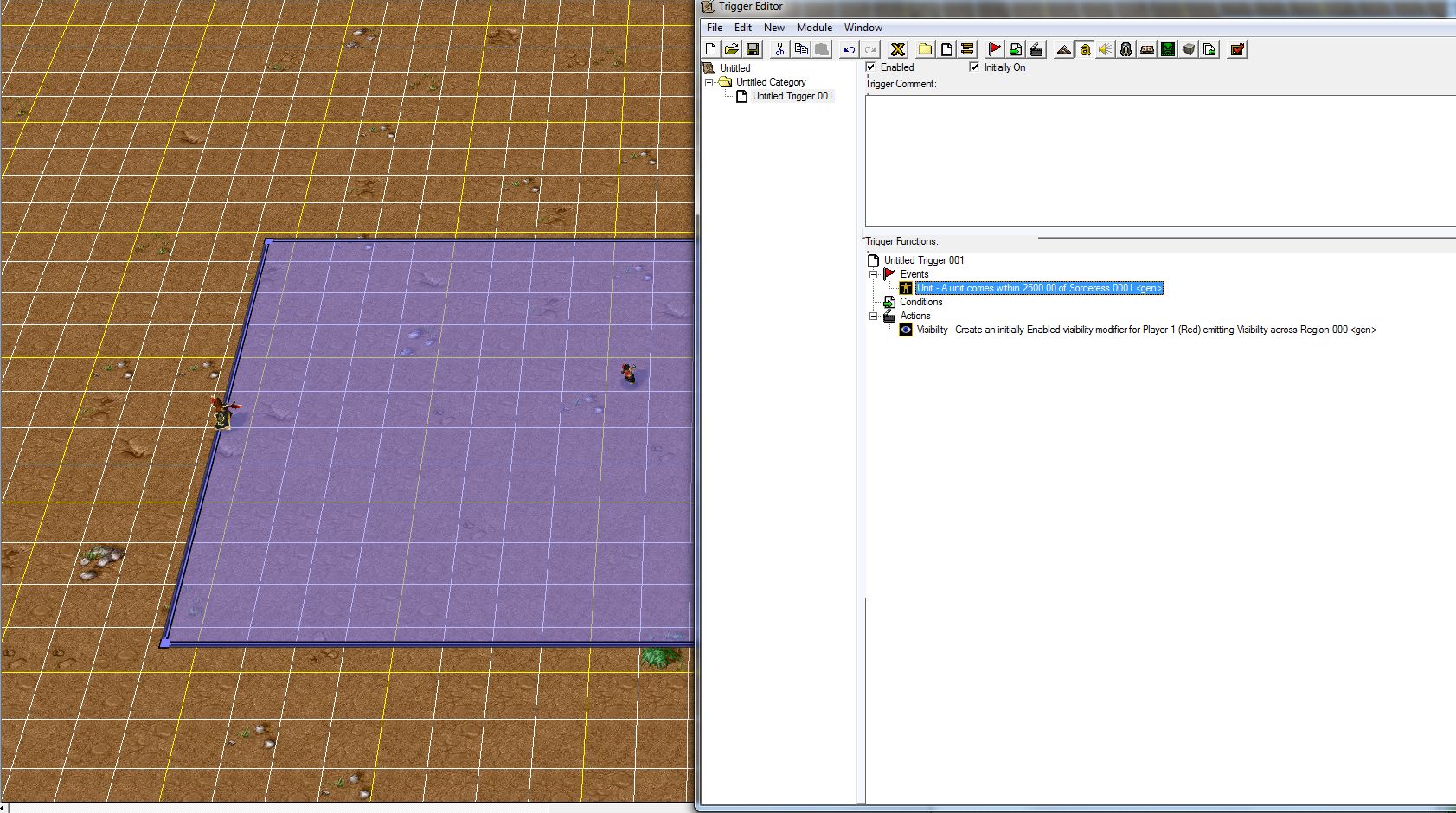Screen dimensions: 1456x813
Task: Click the region's bottom-left corner handle
Action: coord(164,643)
